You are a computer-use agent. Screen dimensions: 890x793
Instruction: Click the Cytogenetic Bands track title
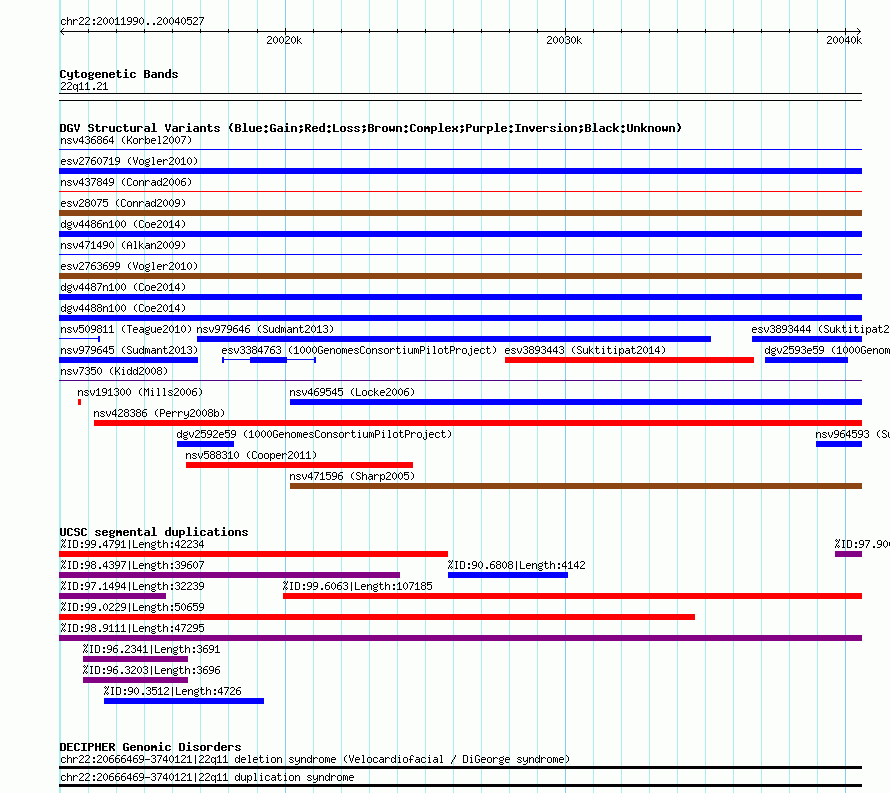[119, 74]
